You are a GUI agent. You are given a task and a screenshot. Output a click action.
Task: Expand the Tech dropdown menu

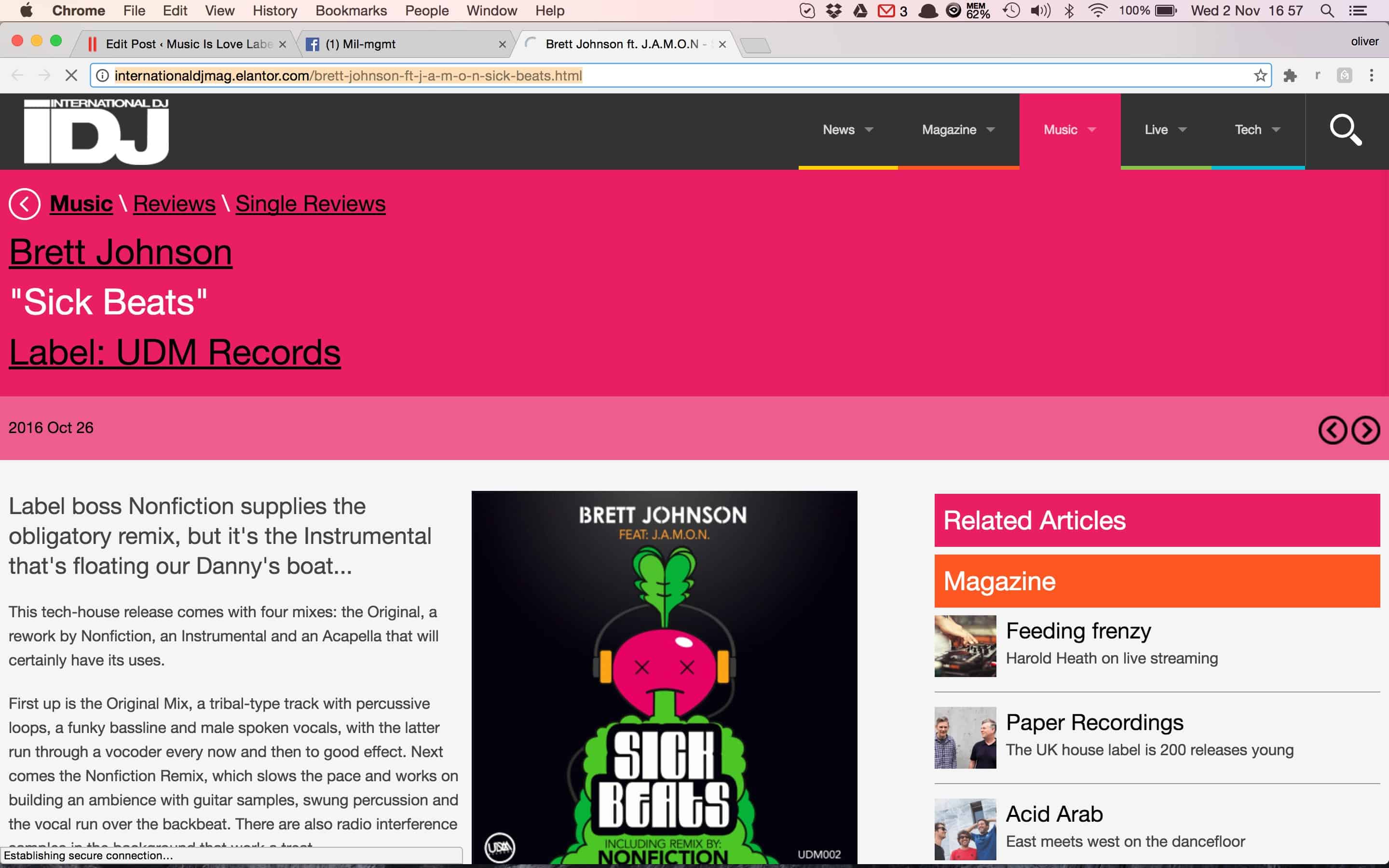(x=1258, y=130)
